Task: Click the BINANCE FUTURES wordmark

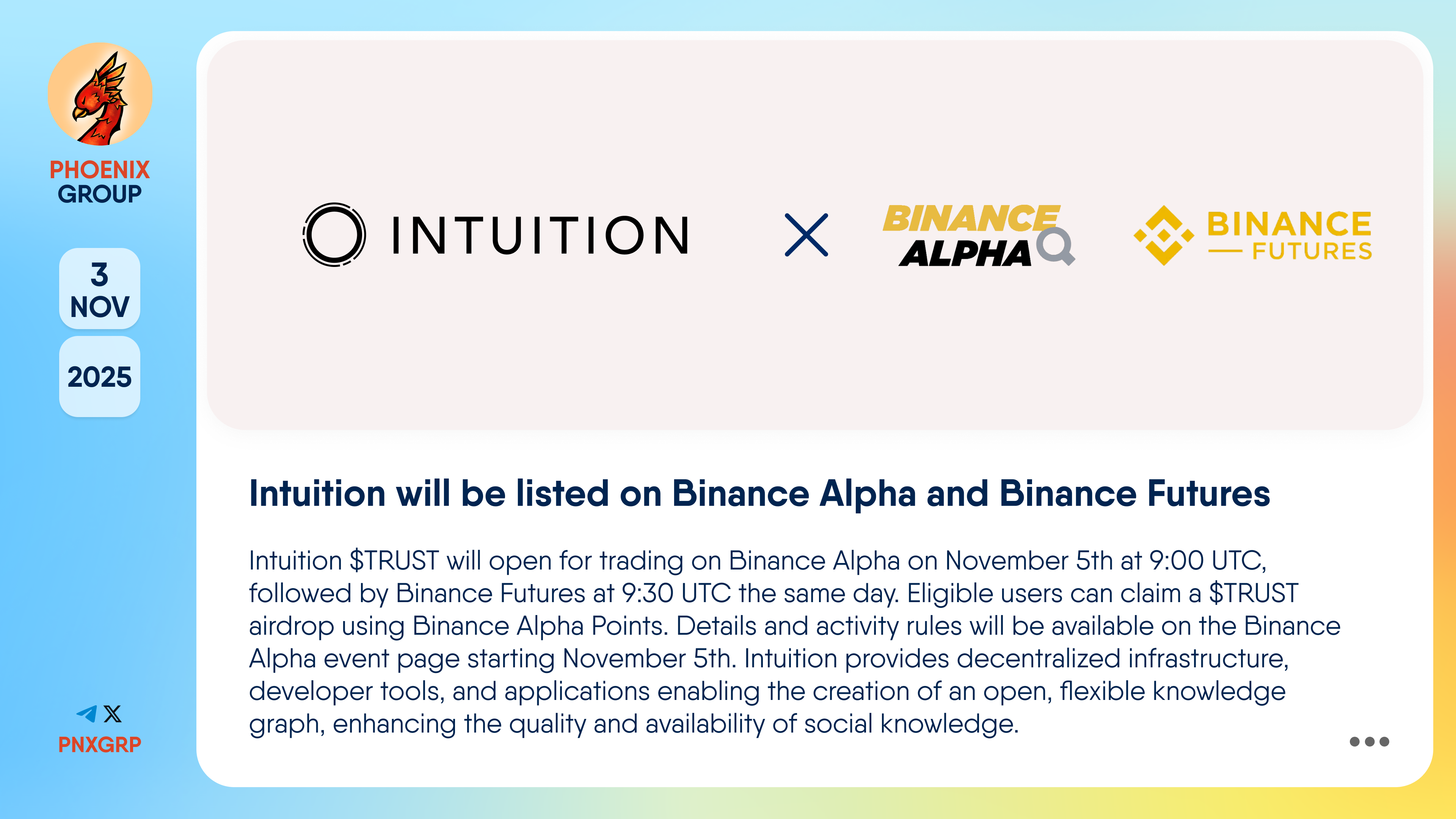Action: point(1289,235)
